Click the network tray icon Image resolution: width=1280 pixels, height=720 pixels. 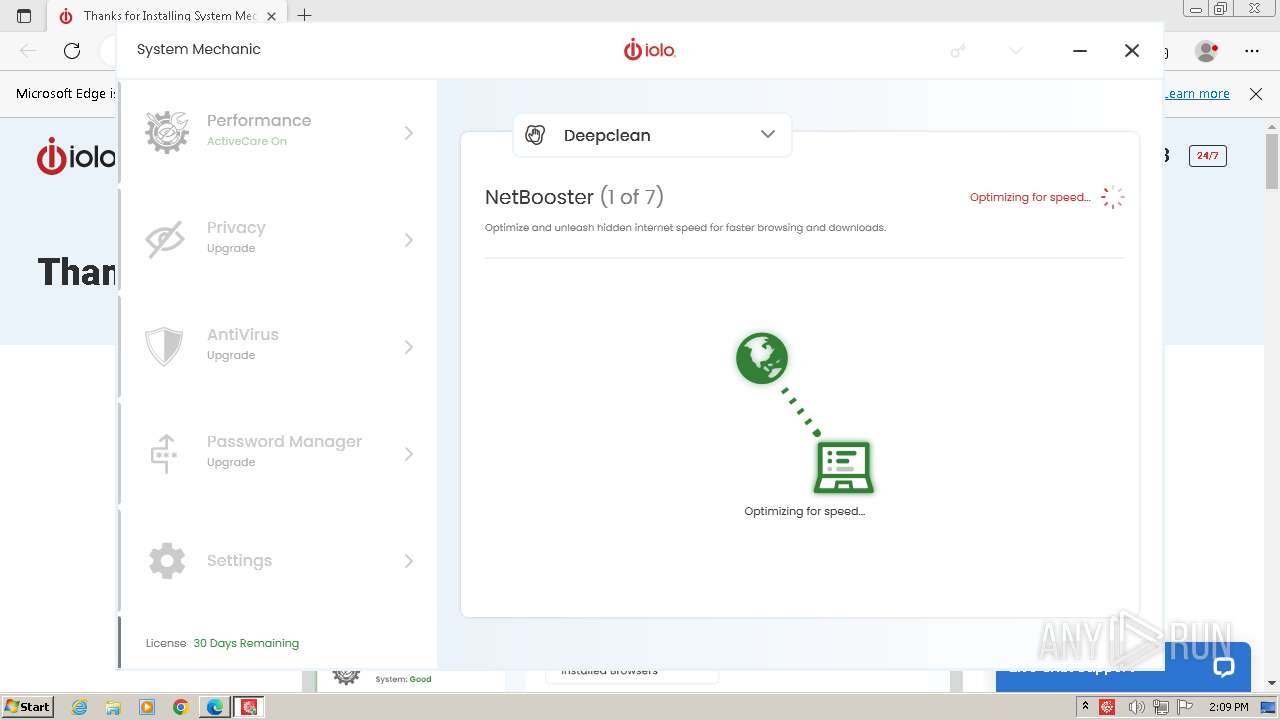pos(1160,707)
